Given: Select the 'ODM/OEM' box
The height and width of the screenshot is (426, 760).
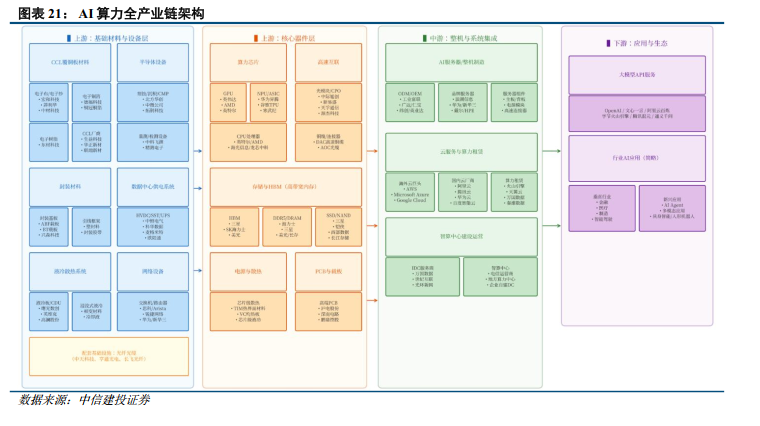Looking at the screenshot, I should [x=410, y=102].
